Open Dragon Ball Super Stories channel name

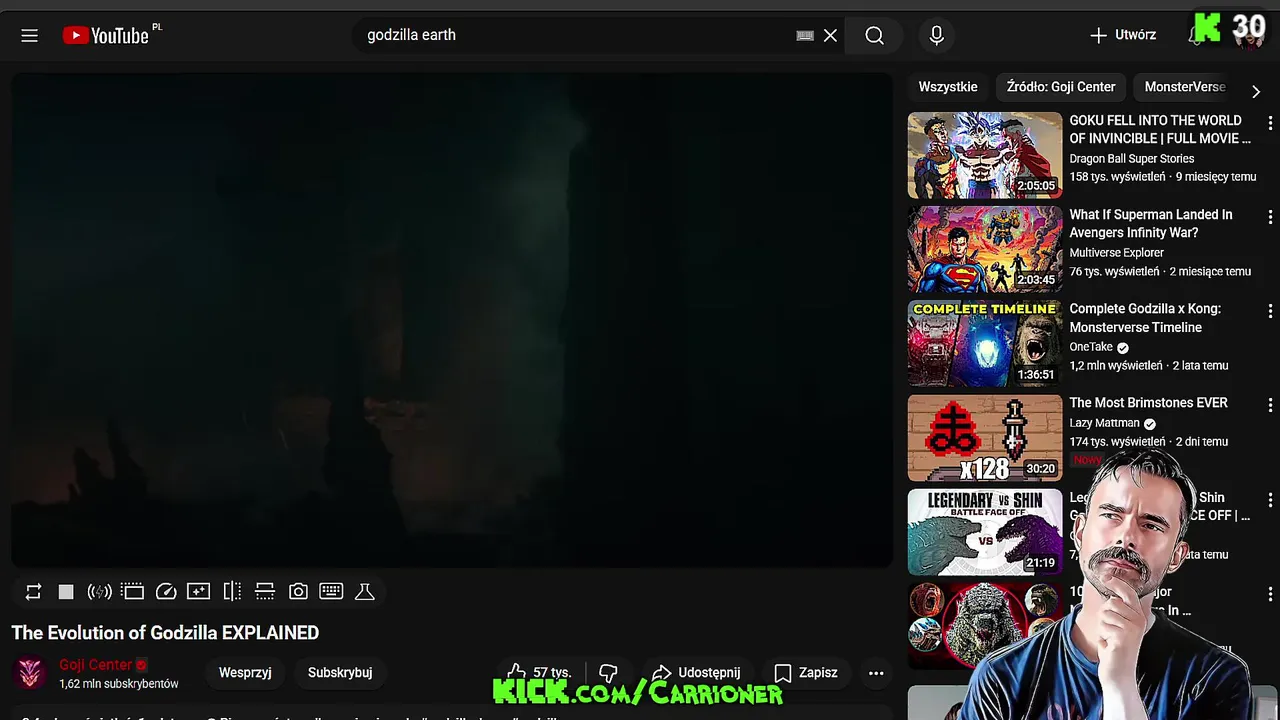point(1131,159)
